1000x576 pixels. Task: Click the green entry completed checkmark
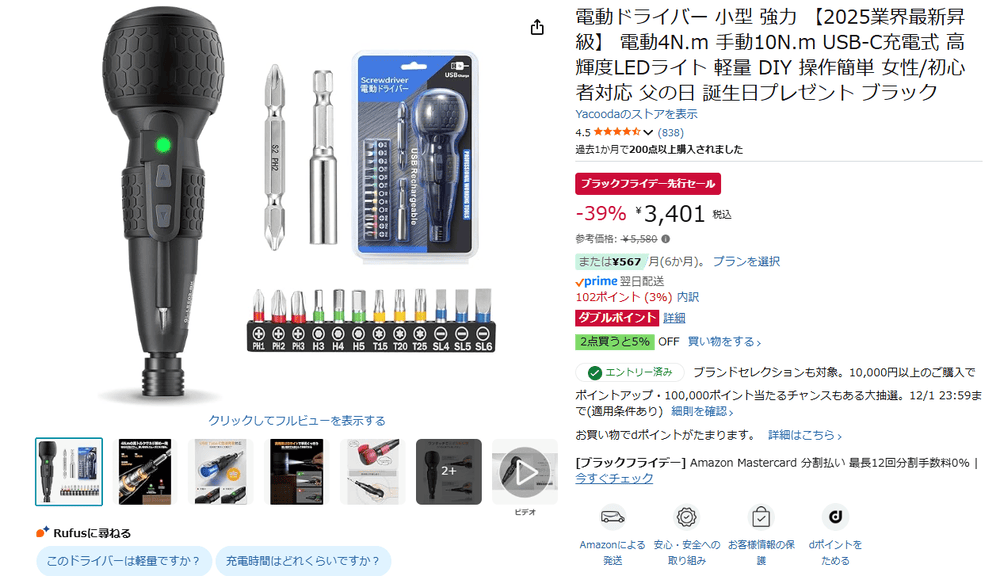[594, 373]
